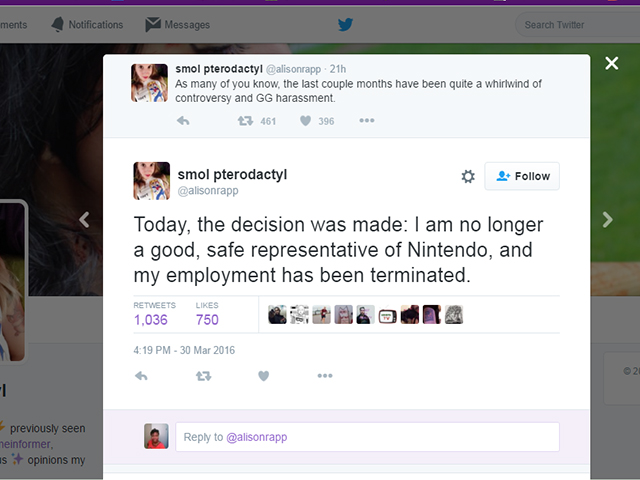
Task: View the 750 likes list
Action: 207,314
